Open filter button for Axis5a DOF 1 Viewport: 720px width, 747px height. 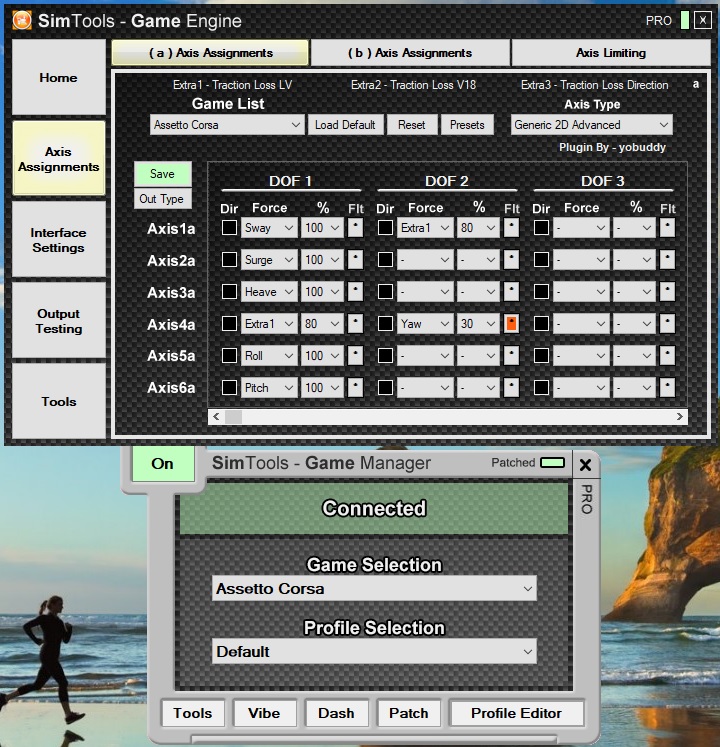point(355,355)
